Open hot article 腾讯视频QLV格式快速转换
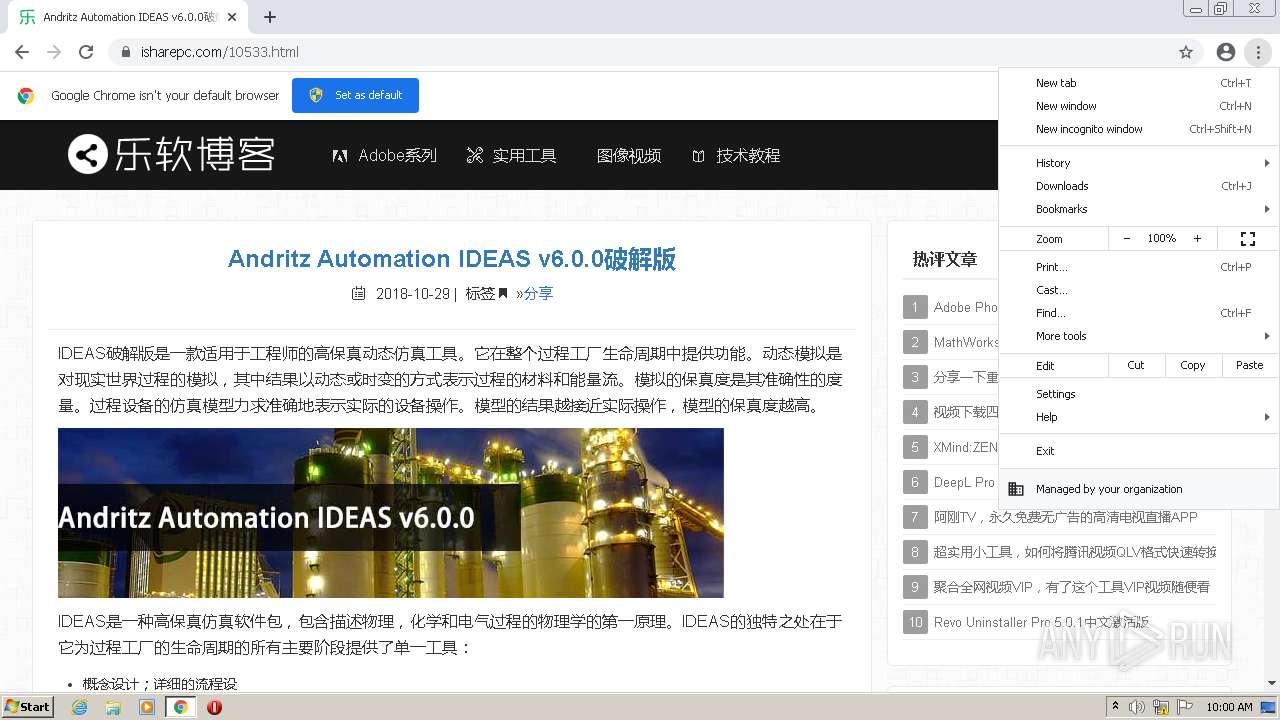The height and width of the screenshot is (720, 1280). pyautogui.click(x=1075, y=552)
